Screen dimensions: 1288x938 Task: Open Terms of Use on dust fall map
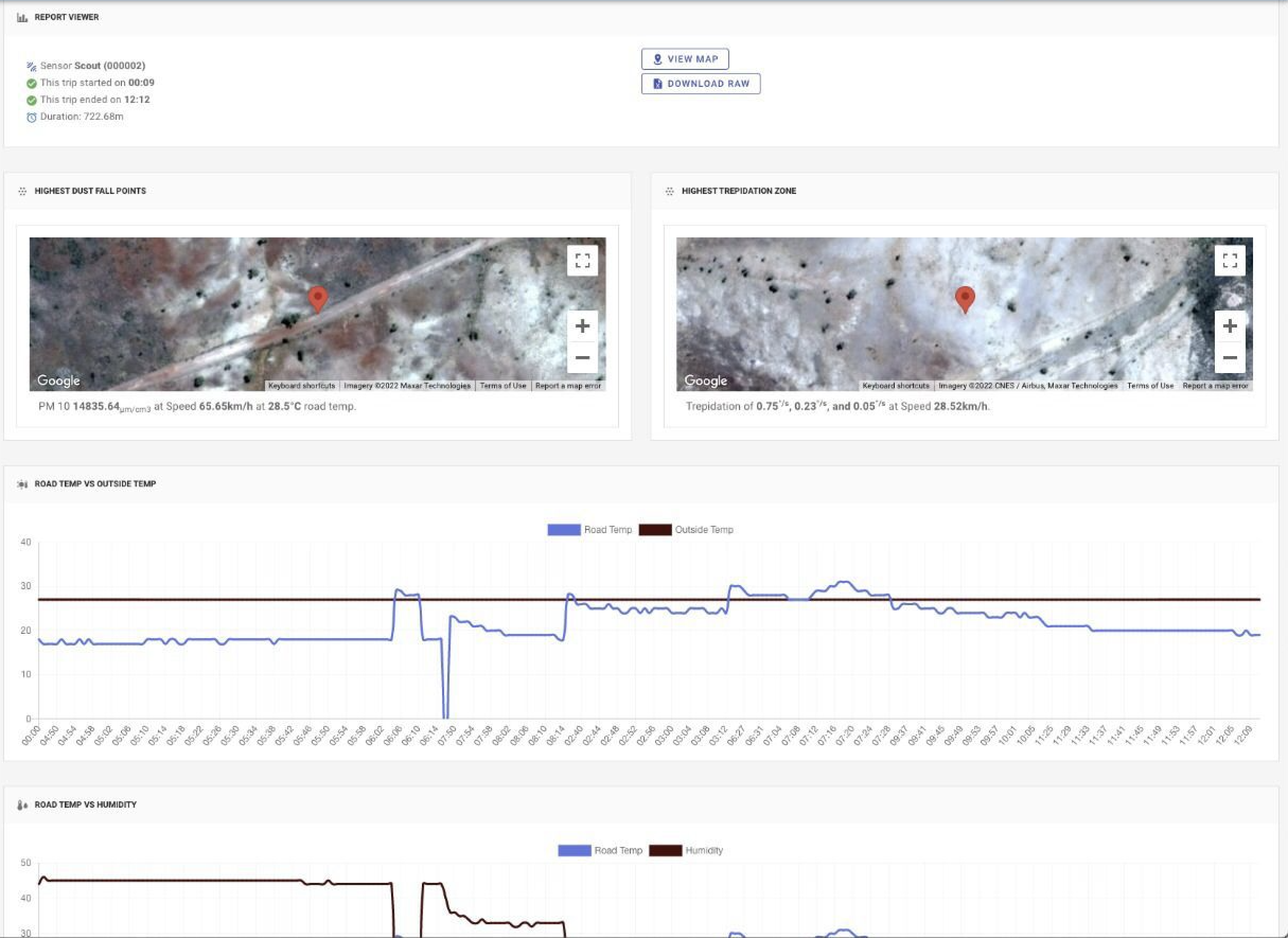click(x=502, y=386)
